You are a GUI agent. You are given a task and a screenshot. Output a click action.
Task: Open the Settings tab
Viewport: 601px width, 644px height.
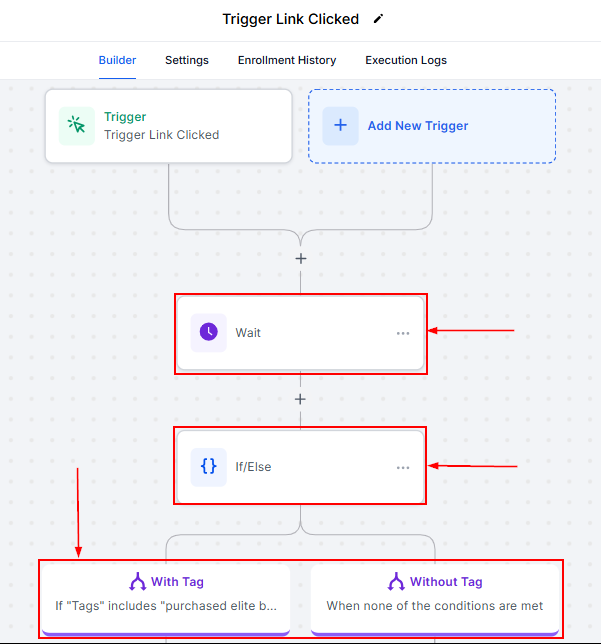pos(187,60)
